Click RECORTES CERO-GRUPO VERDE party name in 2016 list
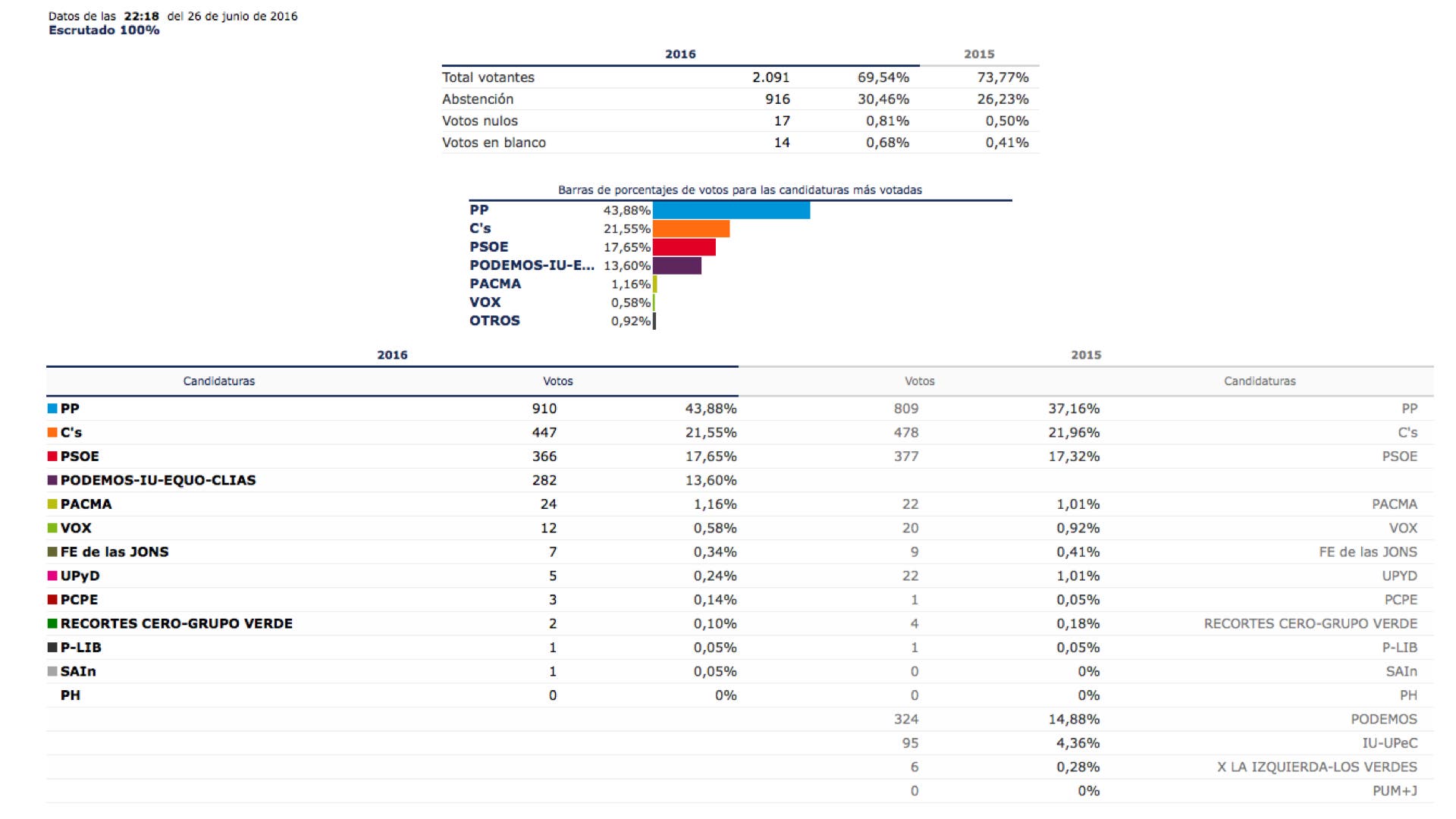The height and width of the screenshot is (819, 1456). [176, 623]
